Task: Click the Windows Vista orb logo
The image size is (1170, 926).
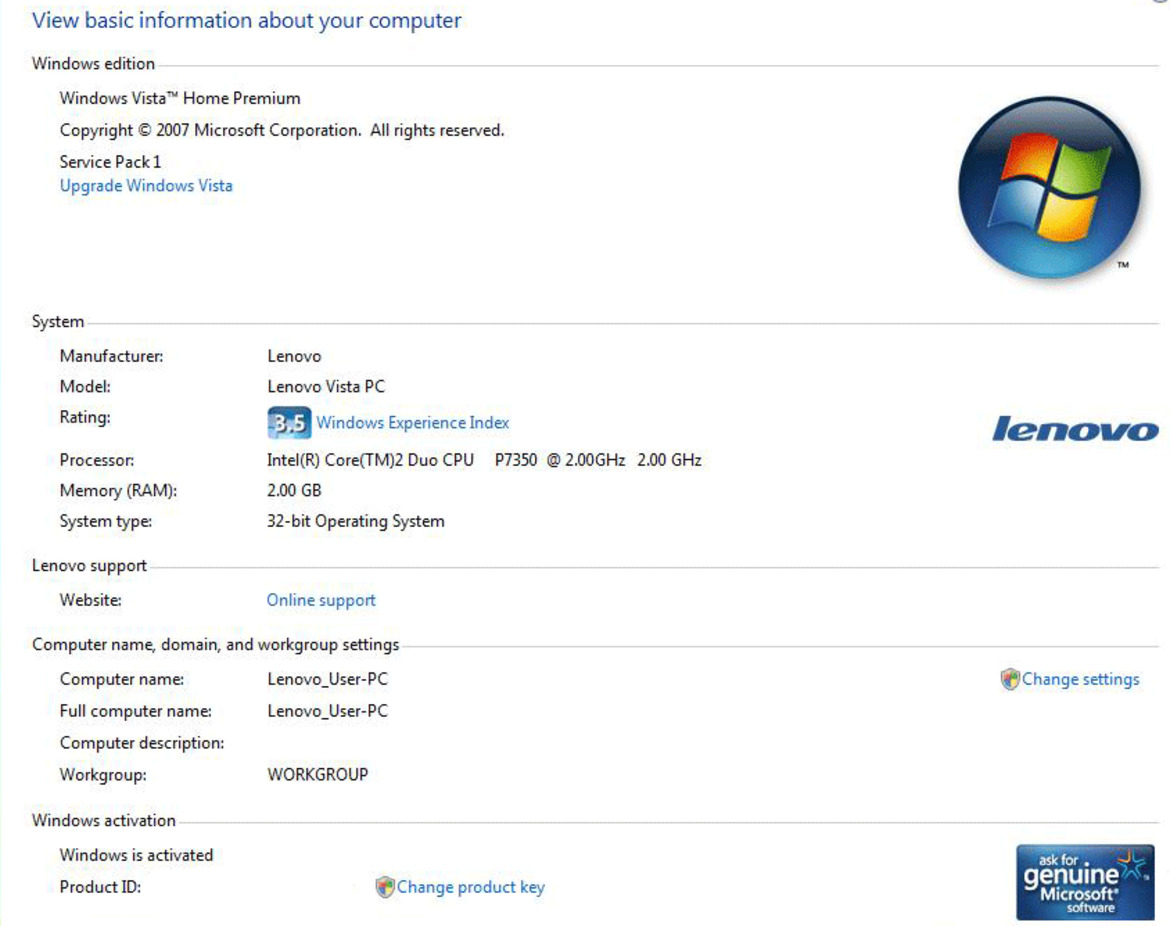Action: point(1049,188)
